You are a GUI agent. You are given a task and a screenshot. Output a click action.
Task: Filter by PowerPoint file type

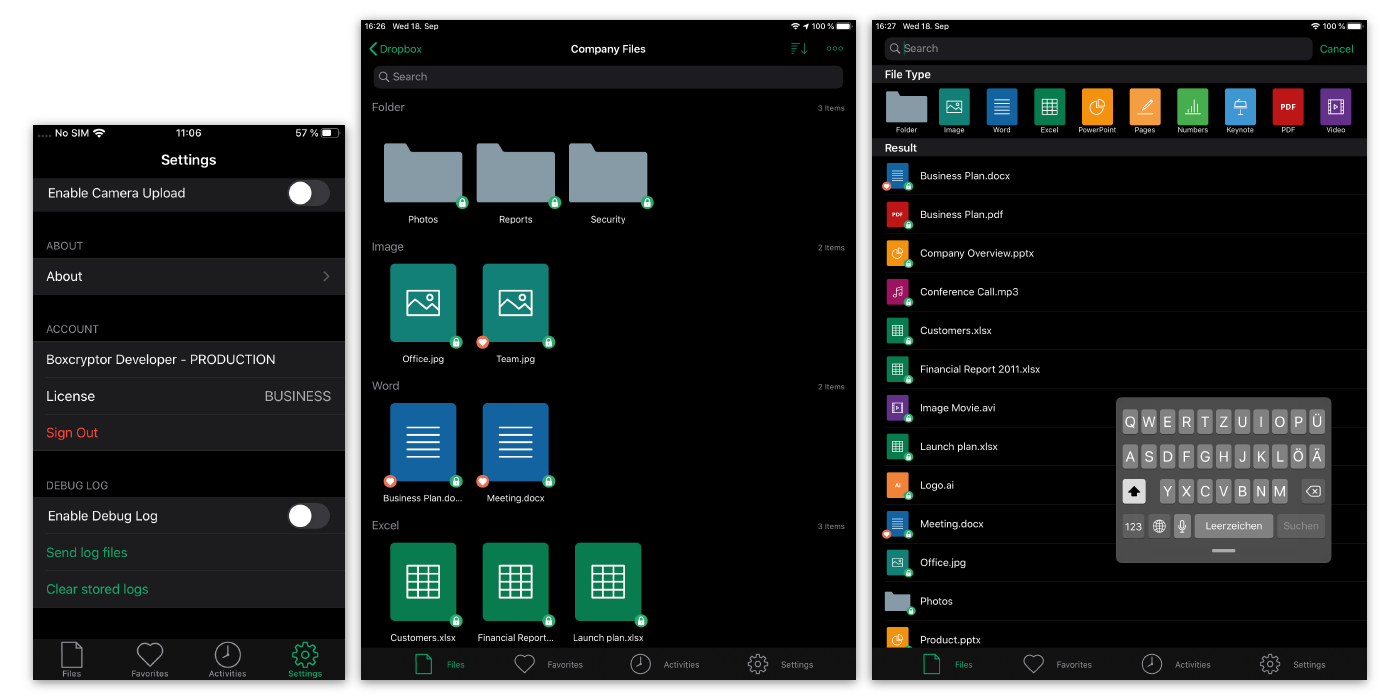click(x=1097, y=111)
